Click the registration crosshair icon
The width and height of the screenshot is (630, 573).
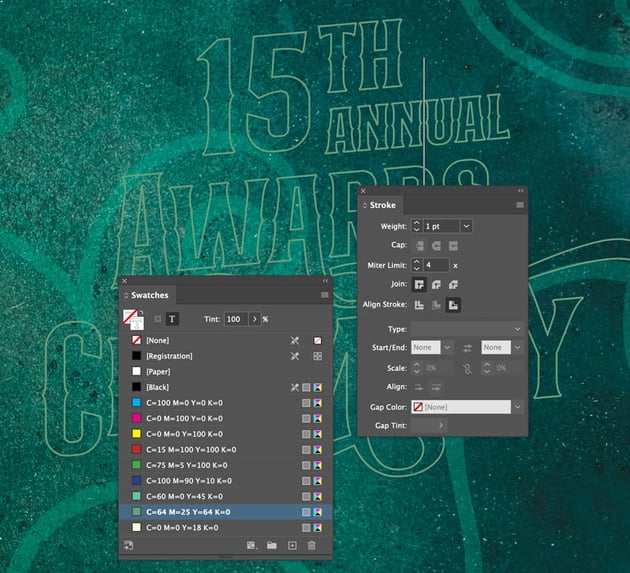317,356
